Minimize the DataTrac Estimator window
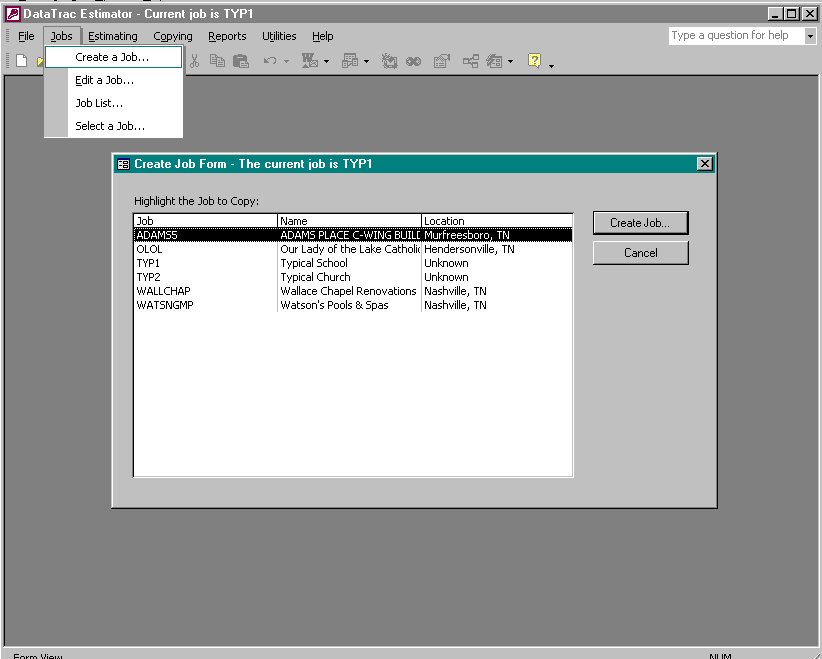The width and height of the screenshot is (822, 659). 776,14
